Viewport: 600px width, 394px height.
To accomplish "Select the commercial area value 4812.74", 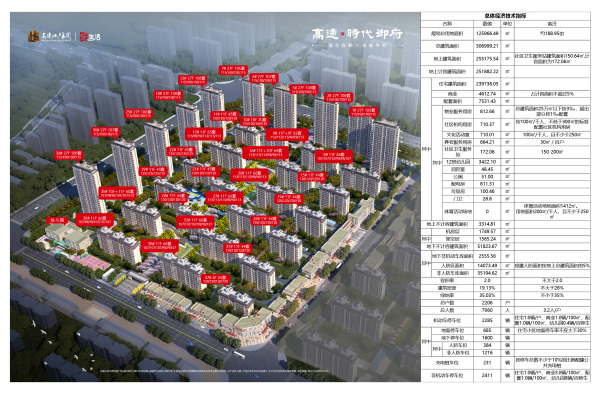I will pyautogui.click(x=487, y=94).
